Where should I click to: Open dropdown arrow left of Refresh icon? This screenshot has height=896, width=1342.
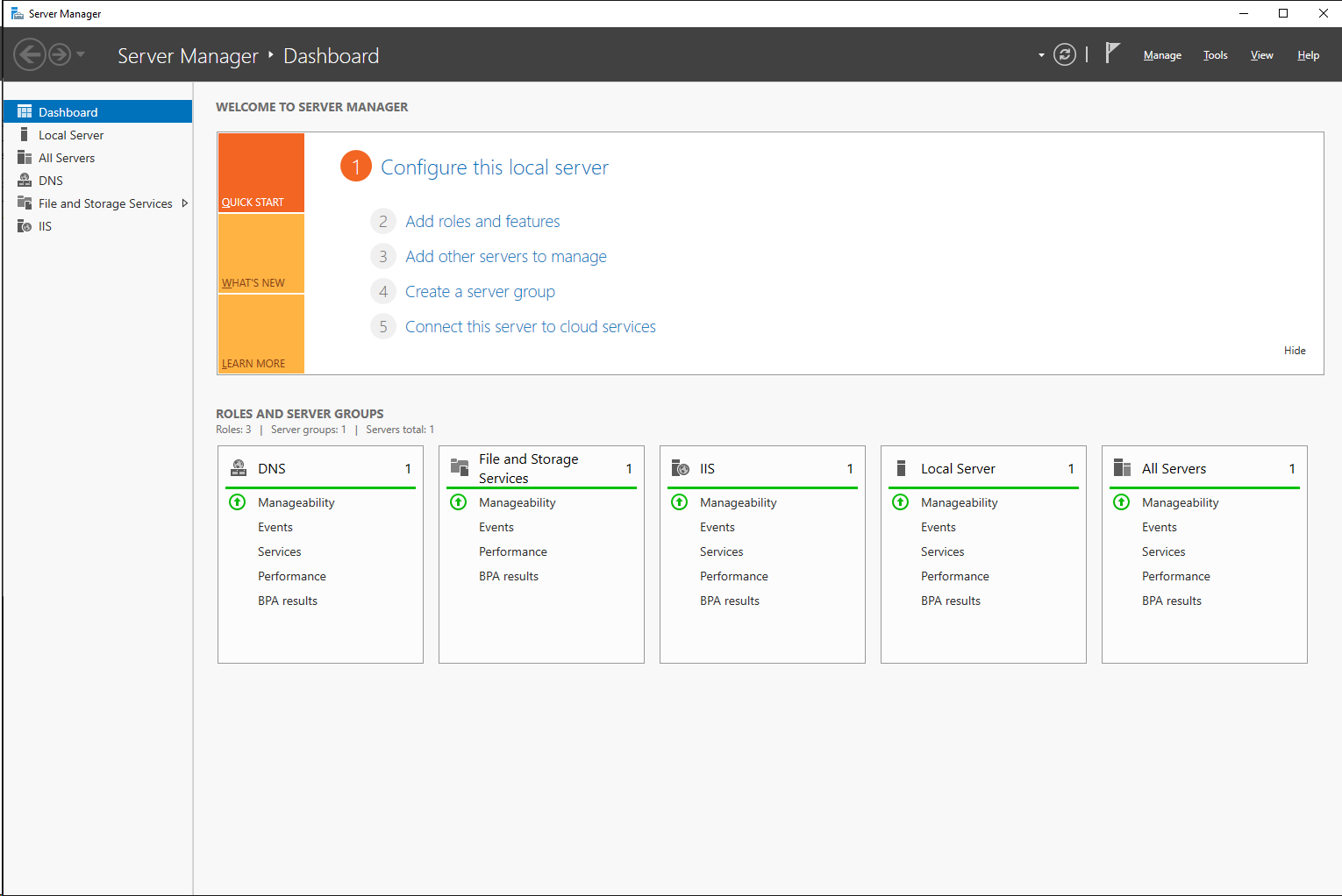[x=1041, y=55]
